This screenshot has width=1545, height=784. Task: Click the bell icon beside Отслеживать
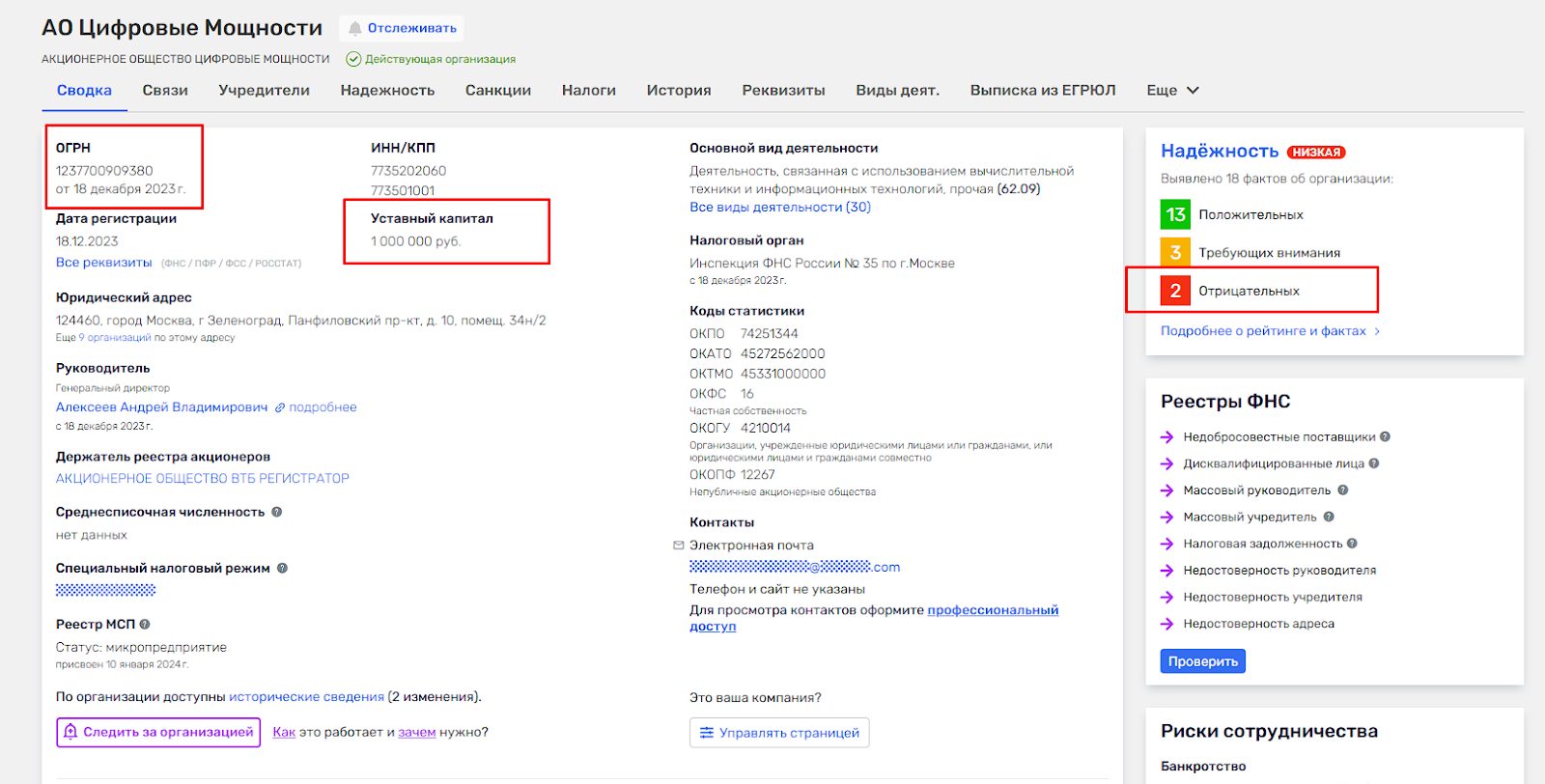355,28
